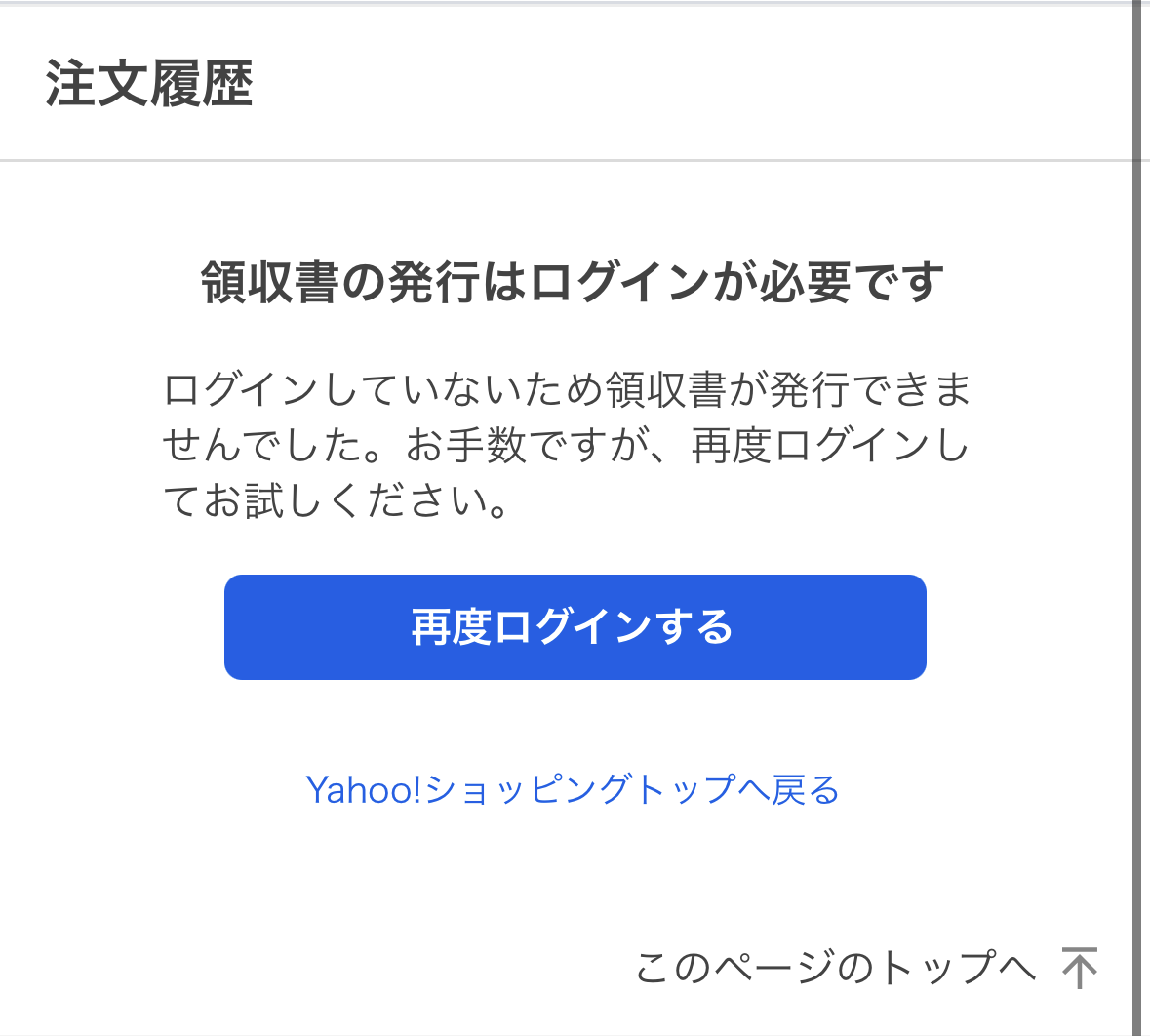
Task: Click このページのトップへ text at bottom
Action: tap(834, 968)
